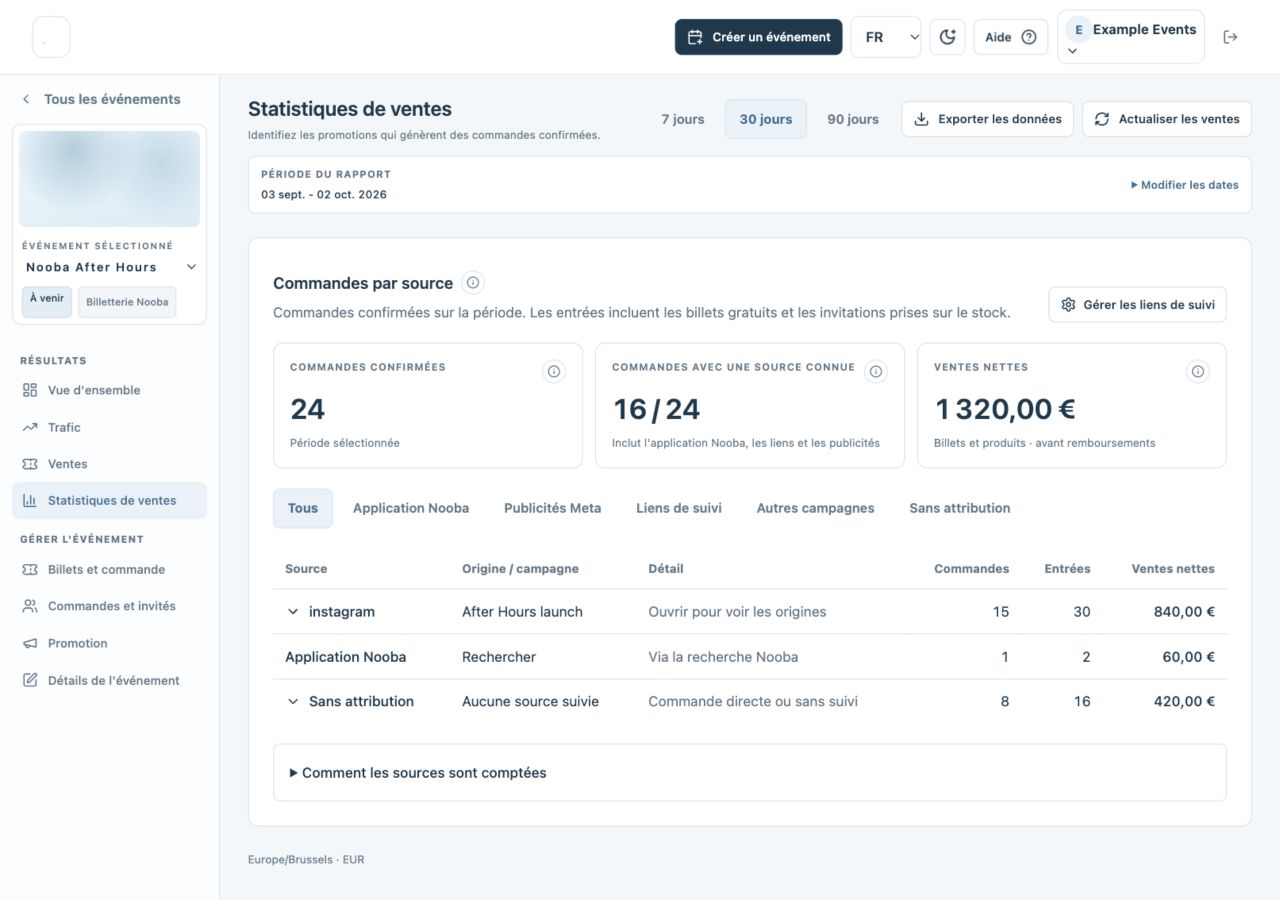The image size is (1280, 900).
Task: Click the home logo in top-left corner
Action: coord(51,37)
